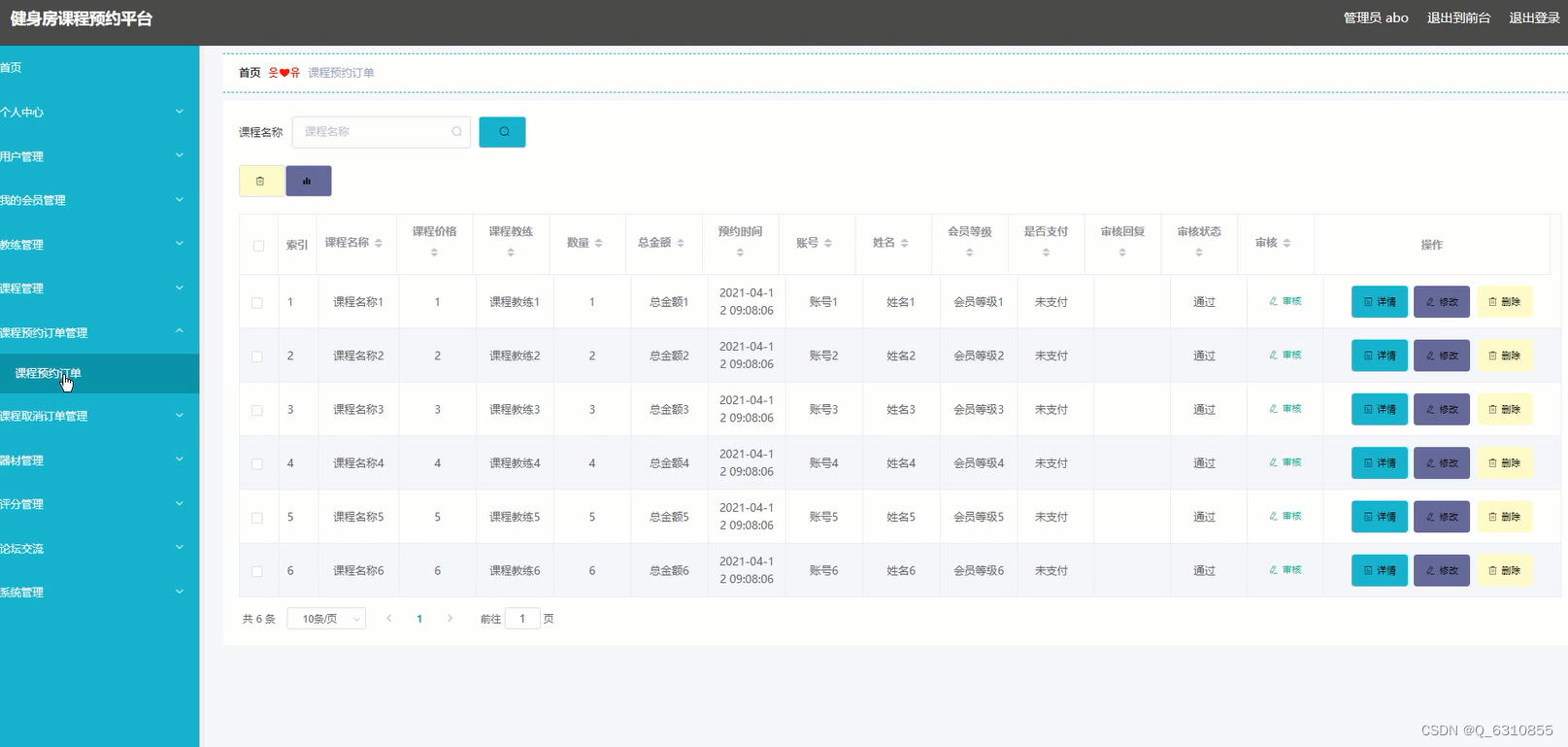
Task: Click 退出登录 in the header
Action: (x=1534, y=17)
